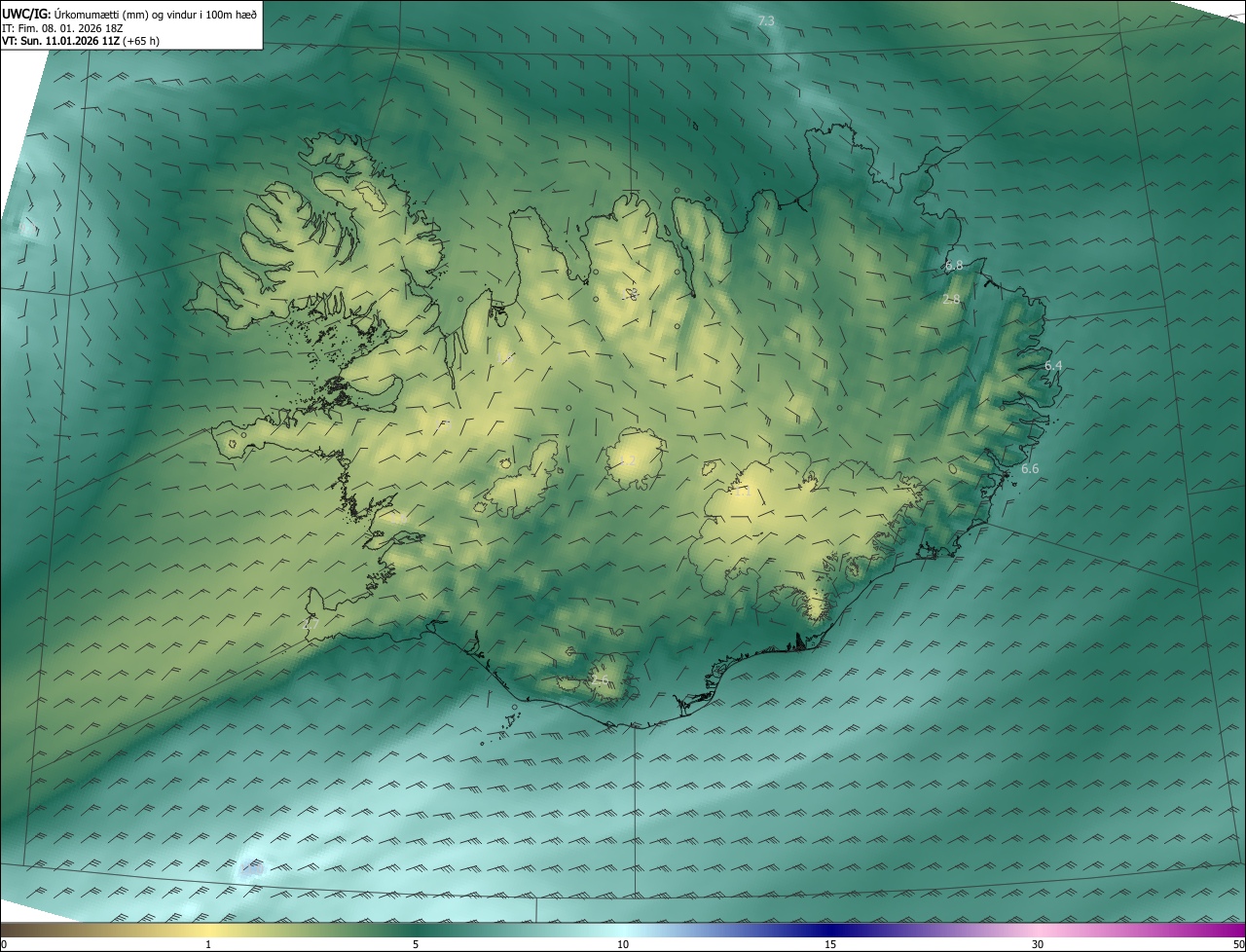The width and height of the screenshot is (1246, 952).
Task: Click the 6.6 value off the east coast
Action: click(x=1030, y=469)
